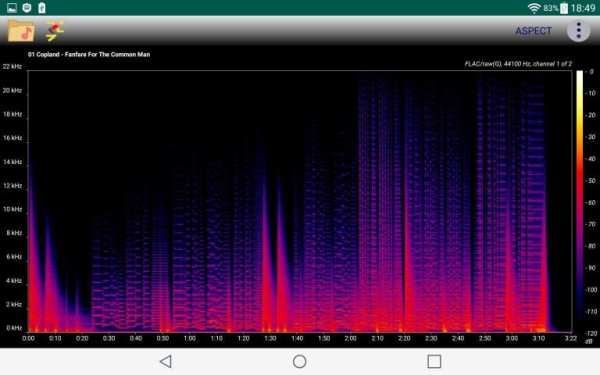Image resolution: width=600 pixels, height=375 pixels.
Task: Click the -120 dB scale label
Action: point(591,334)
